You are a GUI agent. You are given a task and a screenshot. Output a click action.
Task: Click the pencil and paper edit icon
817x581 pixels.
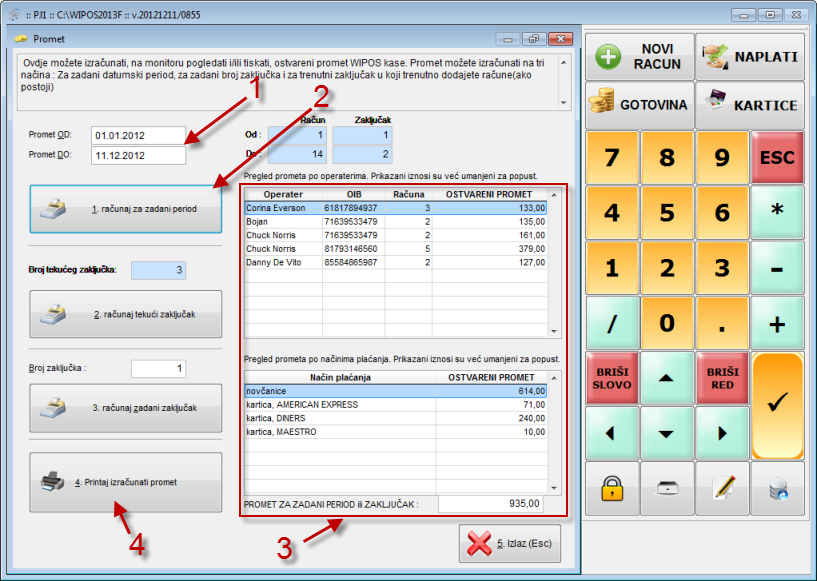[722, 489]
